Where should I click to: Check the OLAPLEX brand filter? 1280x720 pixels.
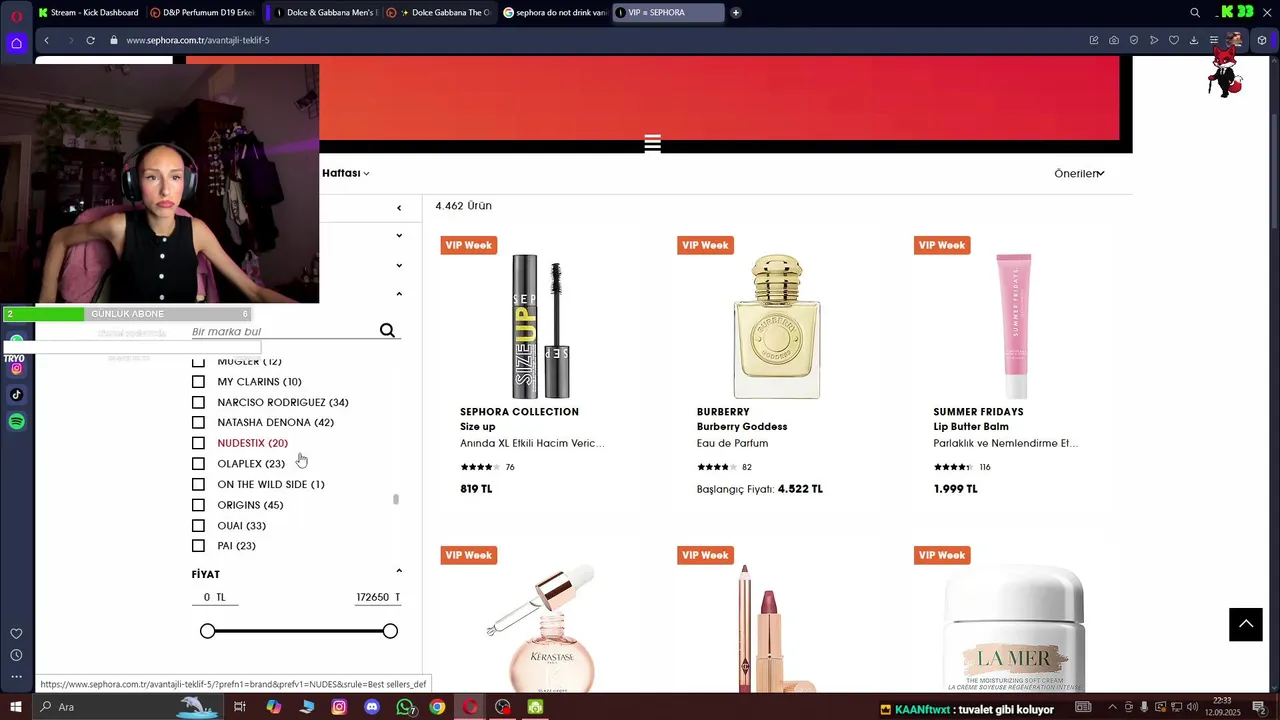(198, 464)
